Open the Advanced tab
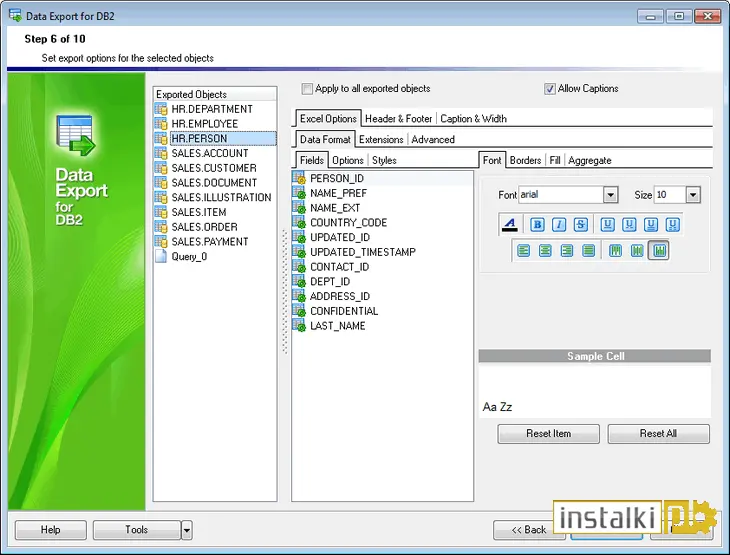 (x=433, y=140)
